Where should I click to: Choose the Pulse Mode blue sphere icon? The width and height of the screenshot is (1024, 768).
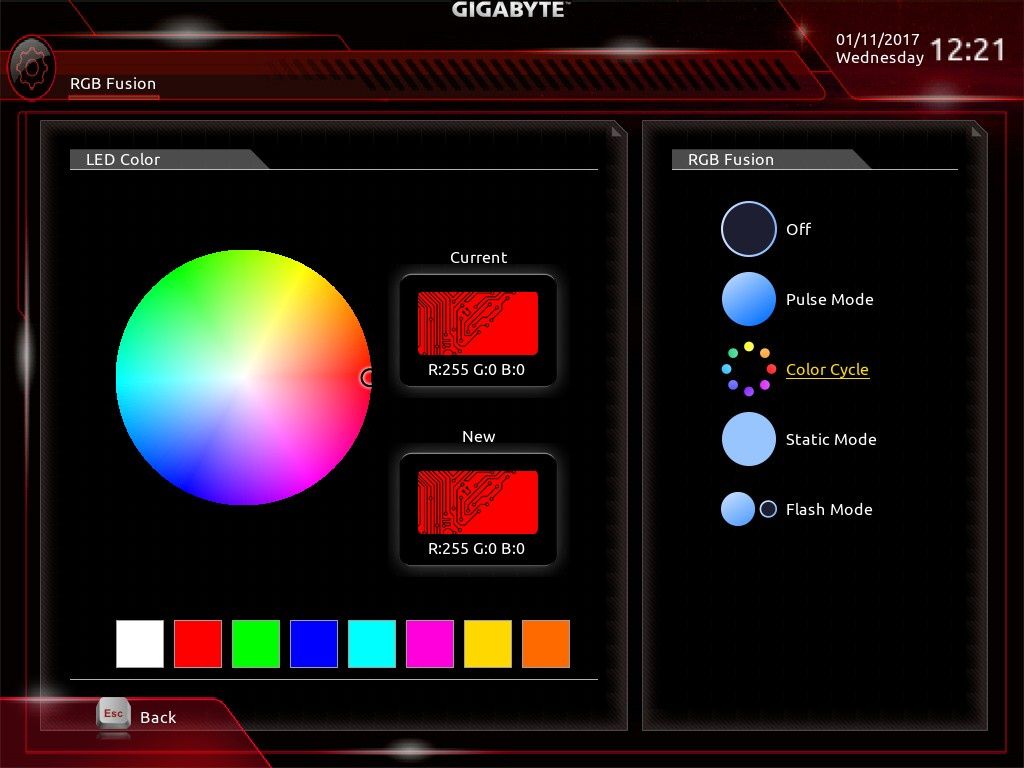click(x=748, y=299)
